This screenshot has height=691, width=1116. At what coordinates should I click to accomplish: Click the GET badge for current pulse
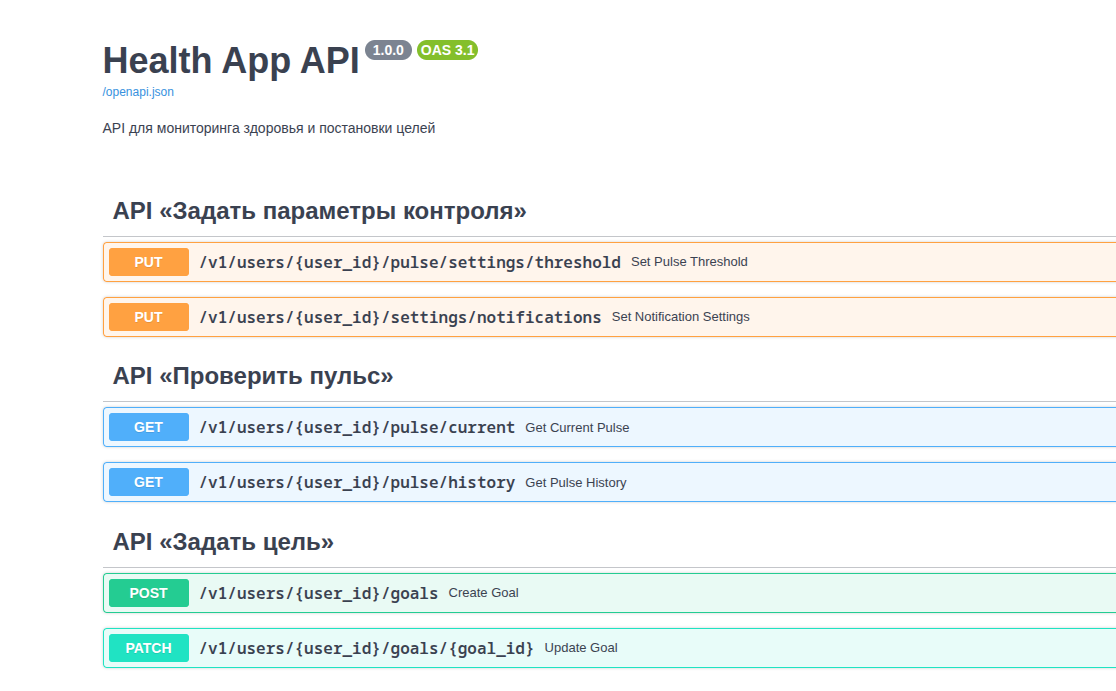149,427
